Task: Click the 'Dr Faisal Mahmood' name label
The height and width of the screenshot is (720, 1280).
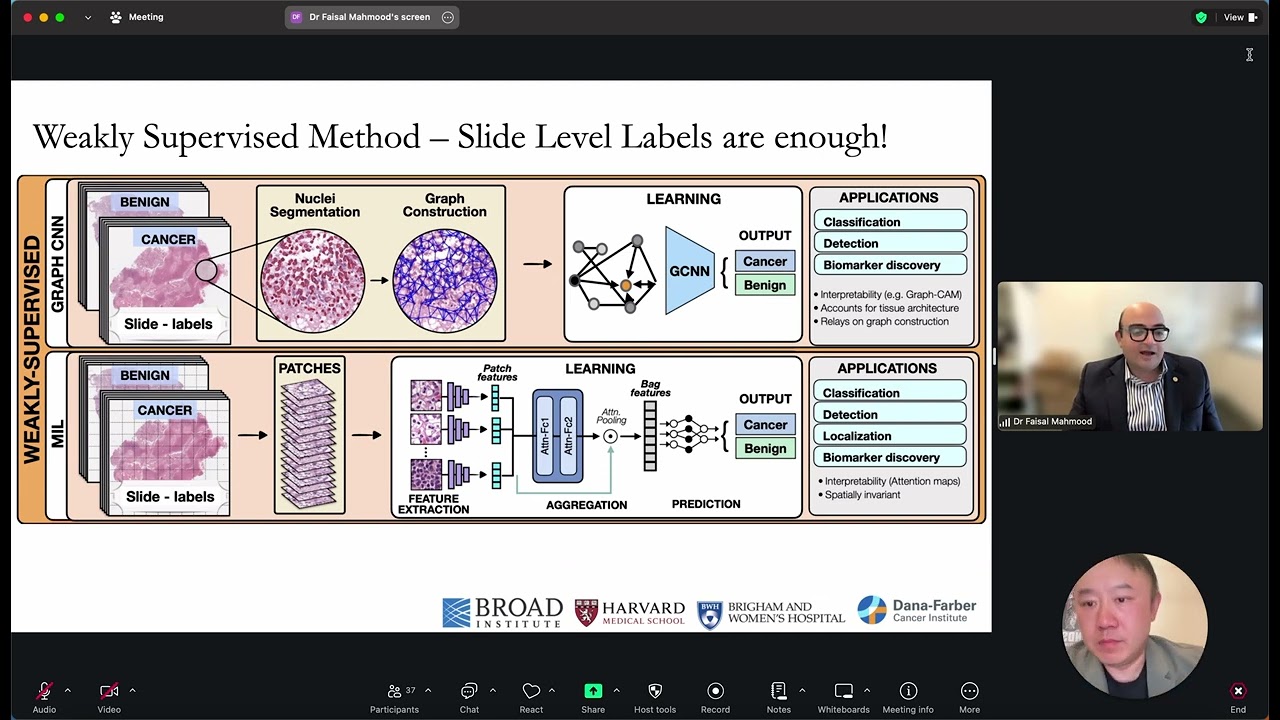Action: (1052, 422)
